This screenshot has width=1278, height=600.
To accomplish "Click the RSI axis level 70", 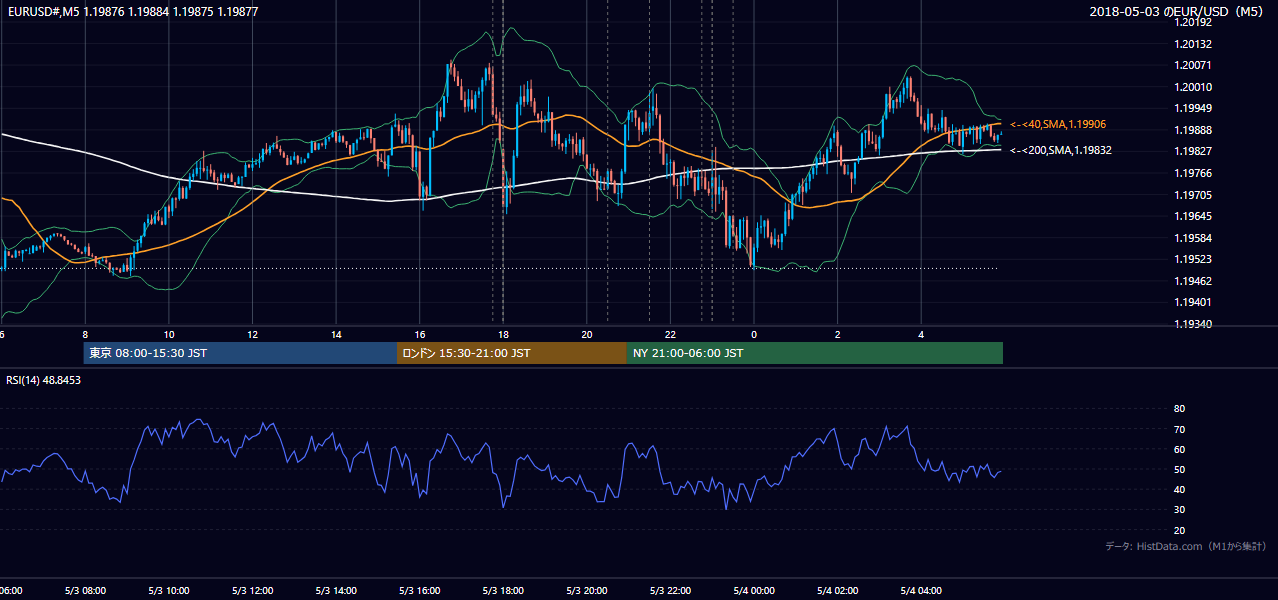I will [1179, 429].
